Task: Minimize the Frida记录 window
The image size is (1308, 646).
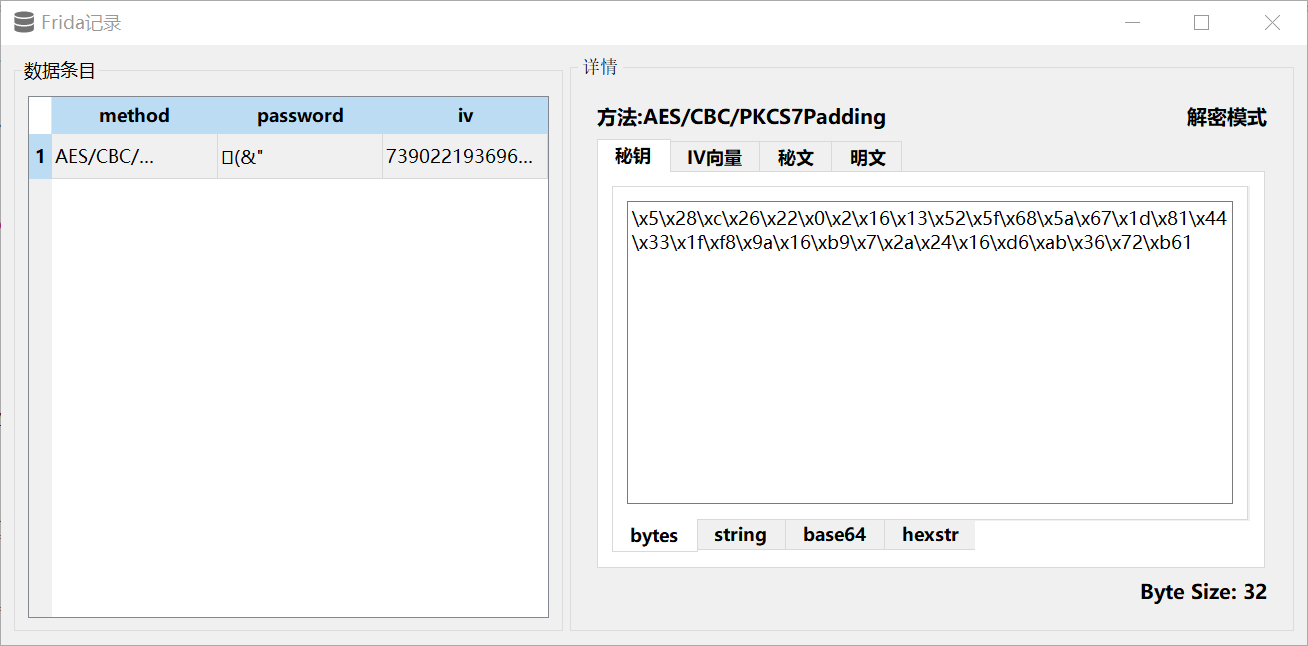Action: pyautogui.click(x=1131, y=22)
